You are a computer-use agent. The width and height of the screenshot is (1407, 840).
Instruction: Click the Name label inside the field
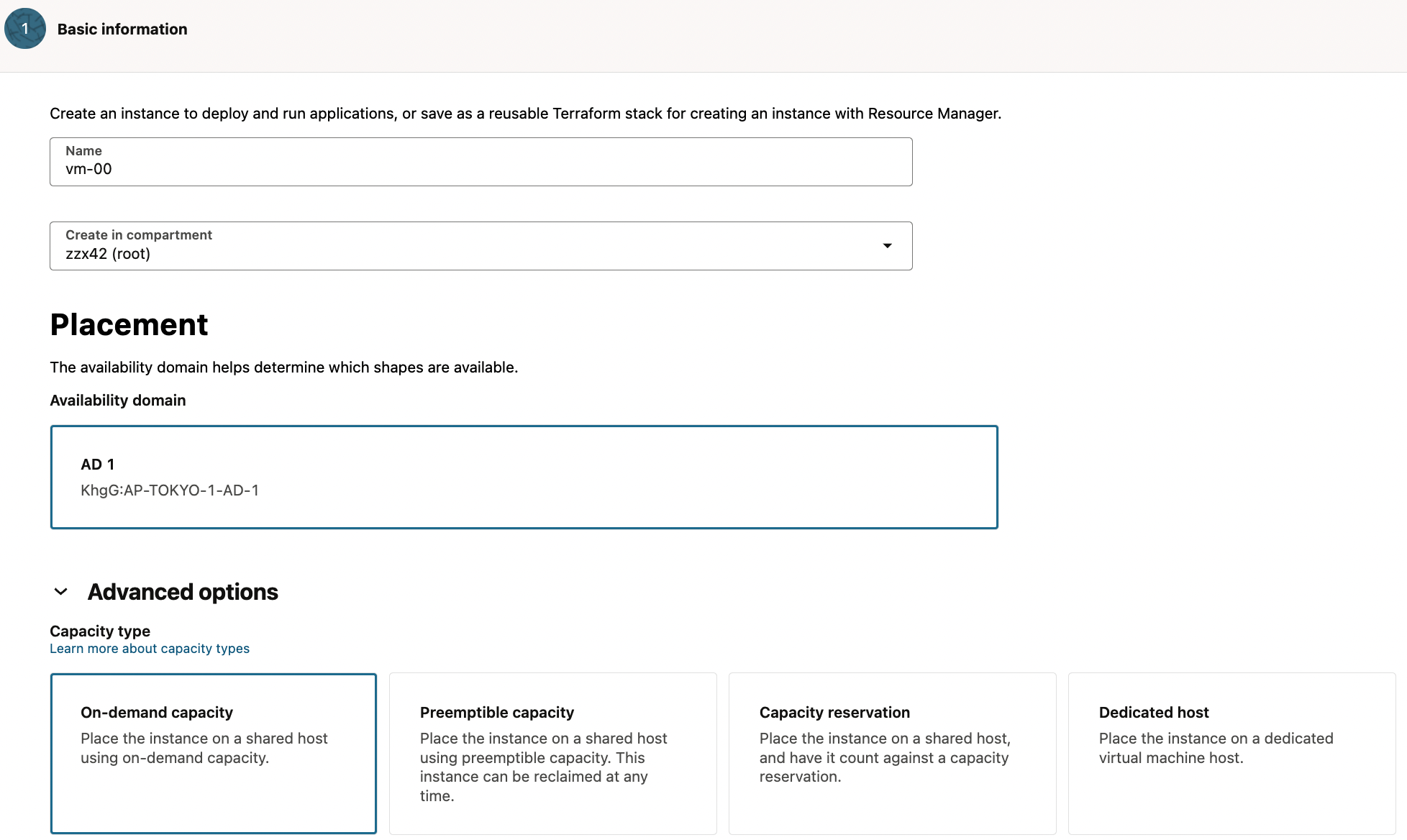pos(83,151)
